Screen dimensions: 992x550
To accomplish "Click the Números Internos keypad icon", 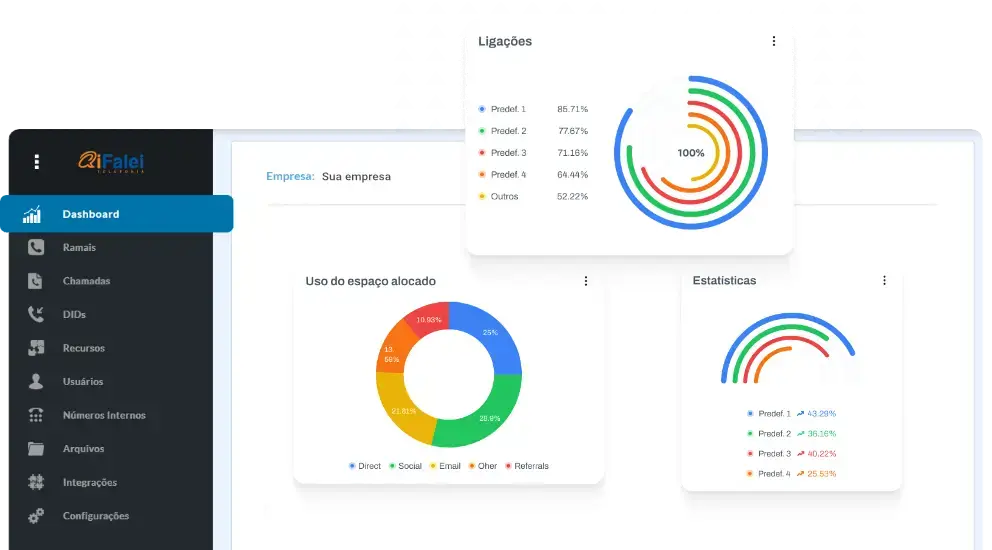I will pos(36,415).
